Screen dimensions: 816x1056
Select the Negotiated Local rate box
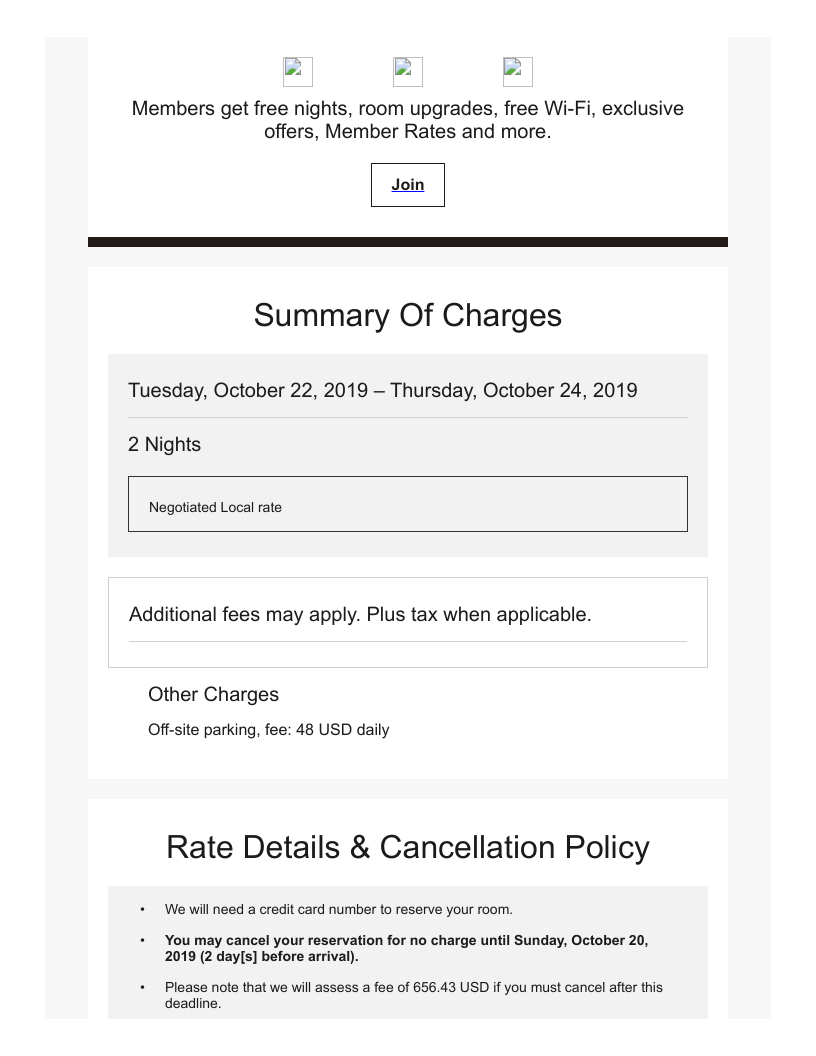407,504
